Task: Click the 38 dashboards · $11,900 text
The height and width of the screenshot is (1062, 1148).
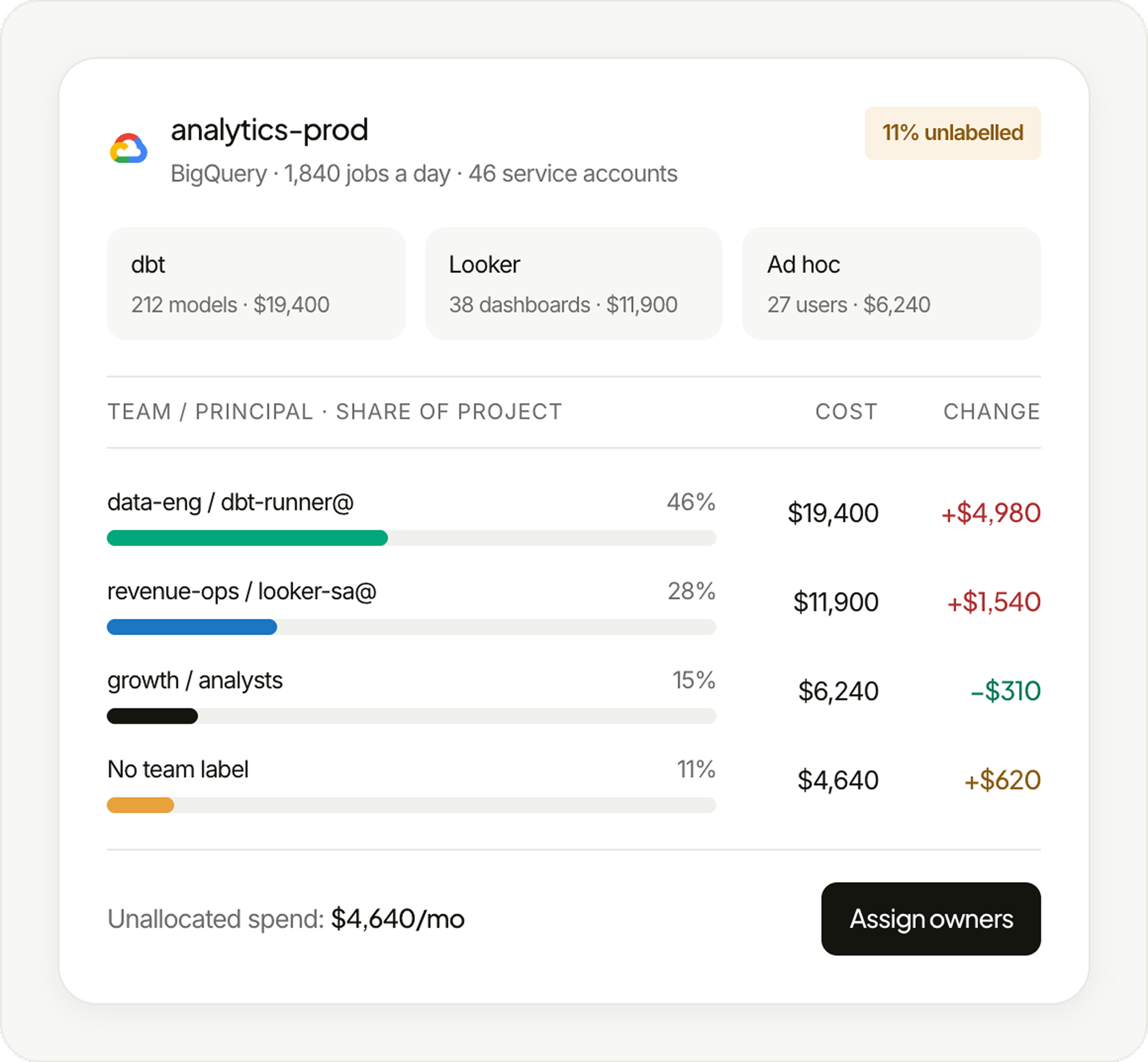Action: (x=563, y=305)
